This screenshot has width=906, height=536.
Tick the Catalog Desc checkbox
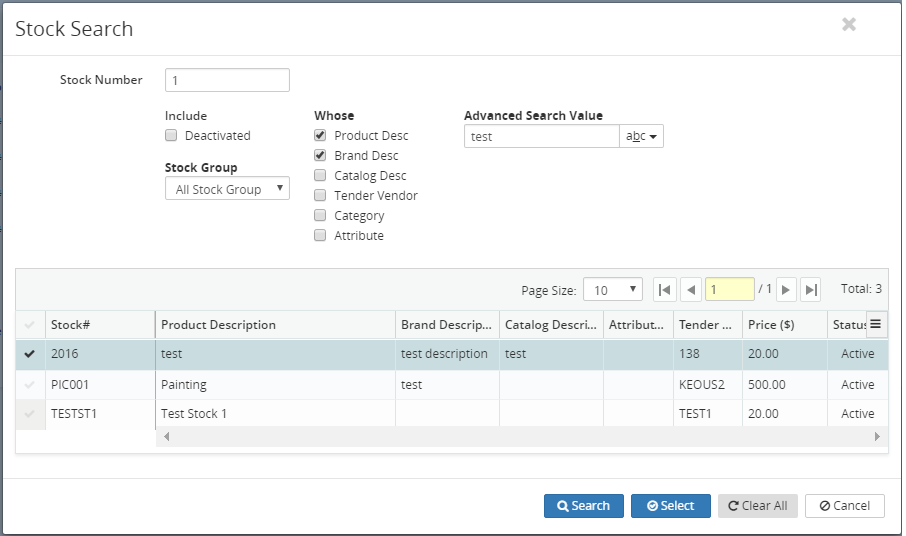(x=320, y=176)
